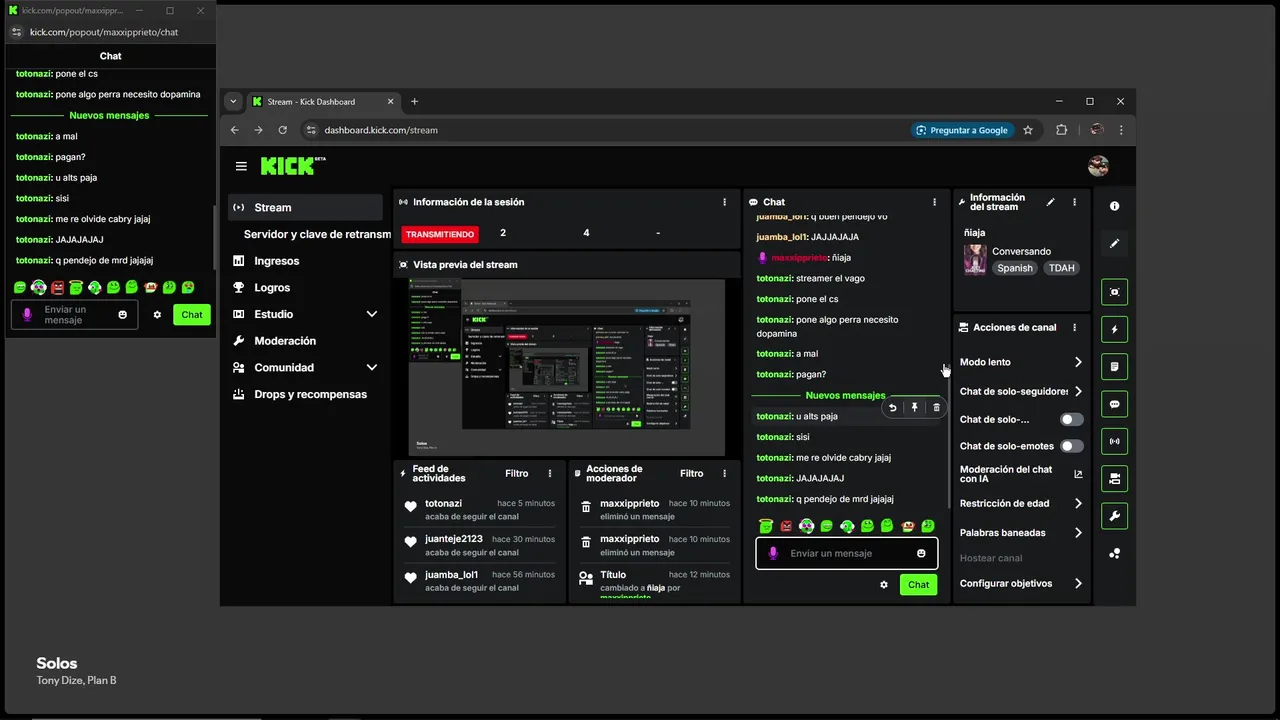Viewport: 1280px width, 720px height.
Task: Open Feed de actividades options menu
Action: (x=550, y=474)
